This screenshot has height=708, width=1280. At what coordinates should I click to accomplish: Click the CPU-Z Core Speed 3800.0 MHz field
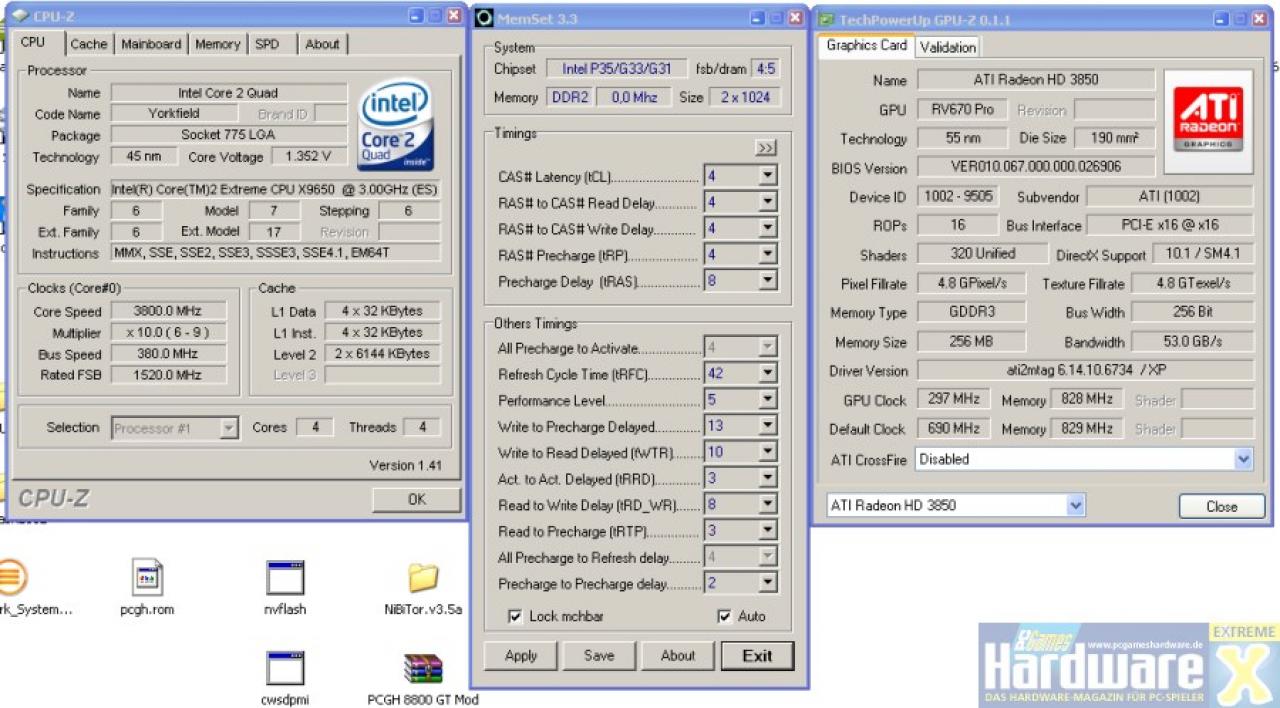click(168, 311)
